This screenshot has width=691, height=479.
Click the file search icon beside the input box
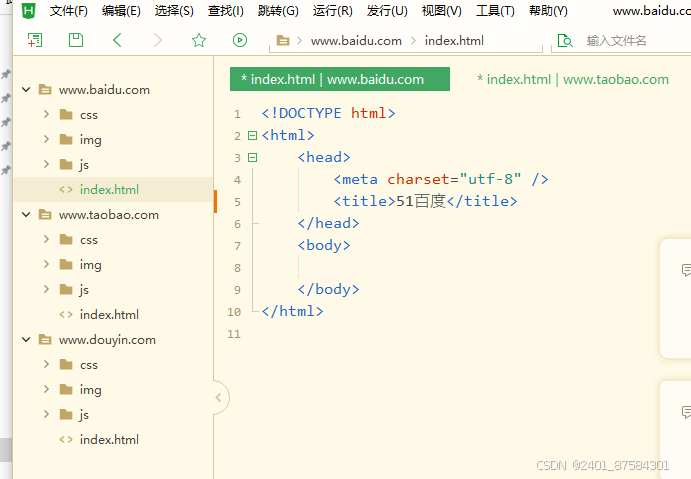tap(565, 41)
